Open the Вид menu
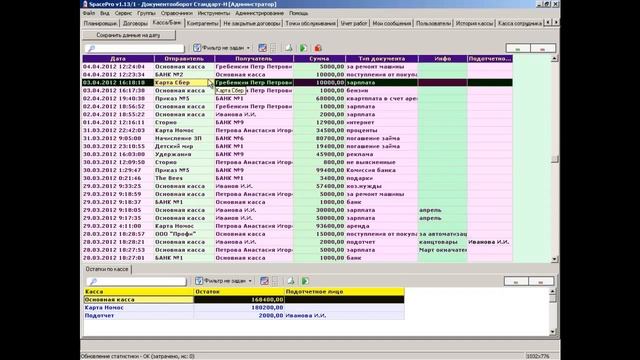This screenshot has width=640, height=360. coord(104,13)
